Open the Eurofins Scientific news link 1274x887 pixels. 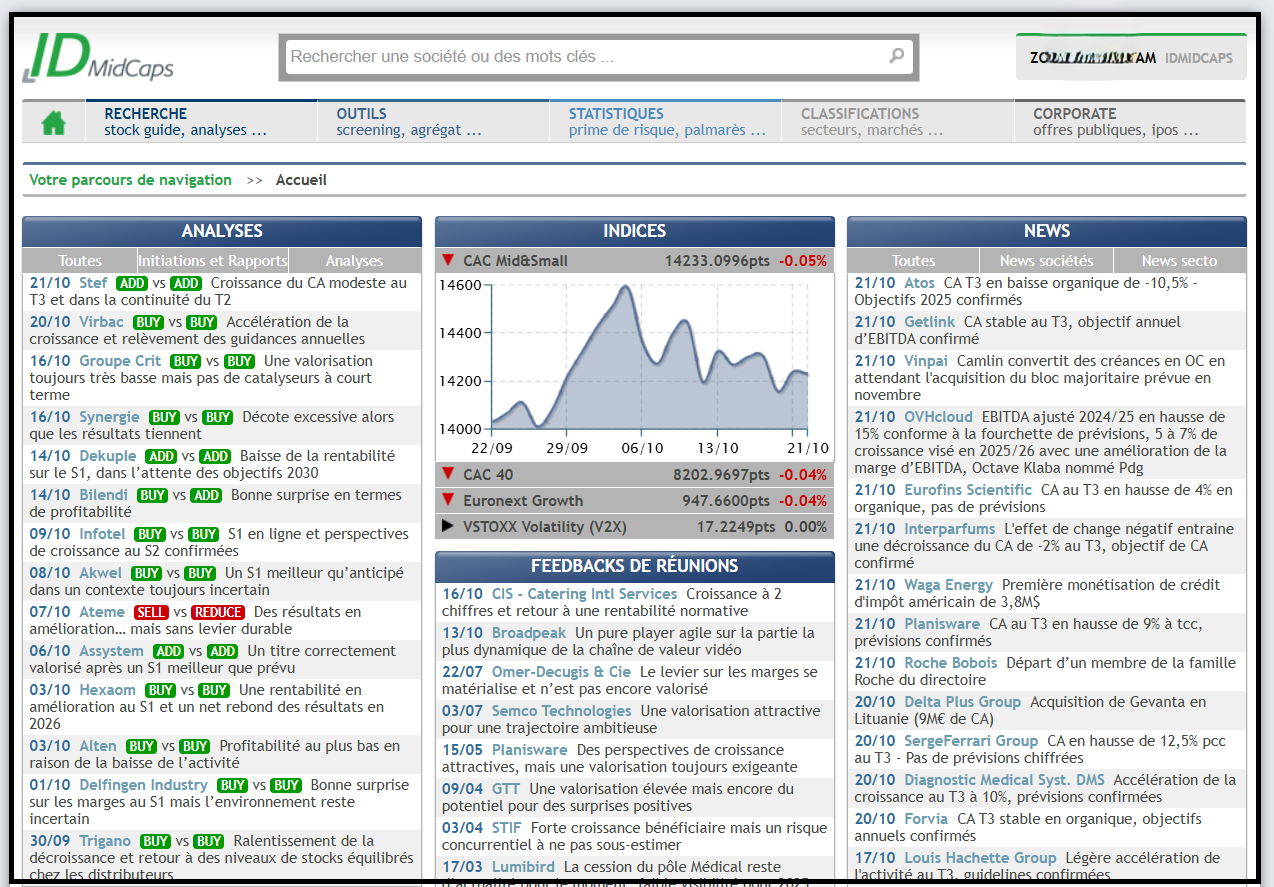967,490
